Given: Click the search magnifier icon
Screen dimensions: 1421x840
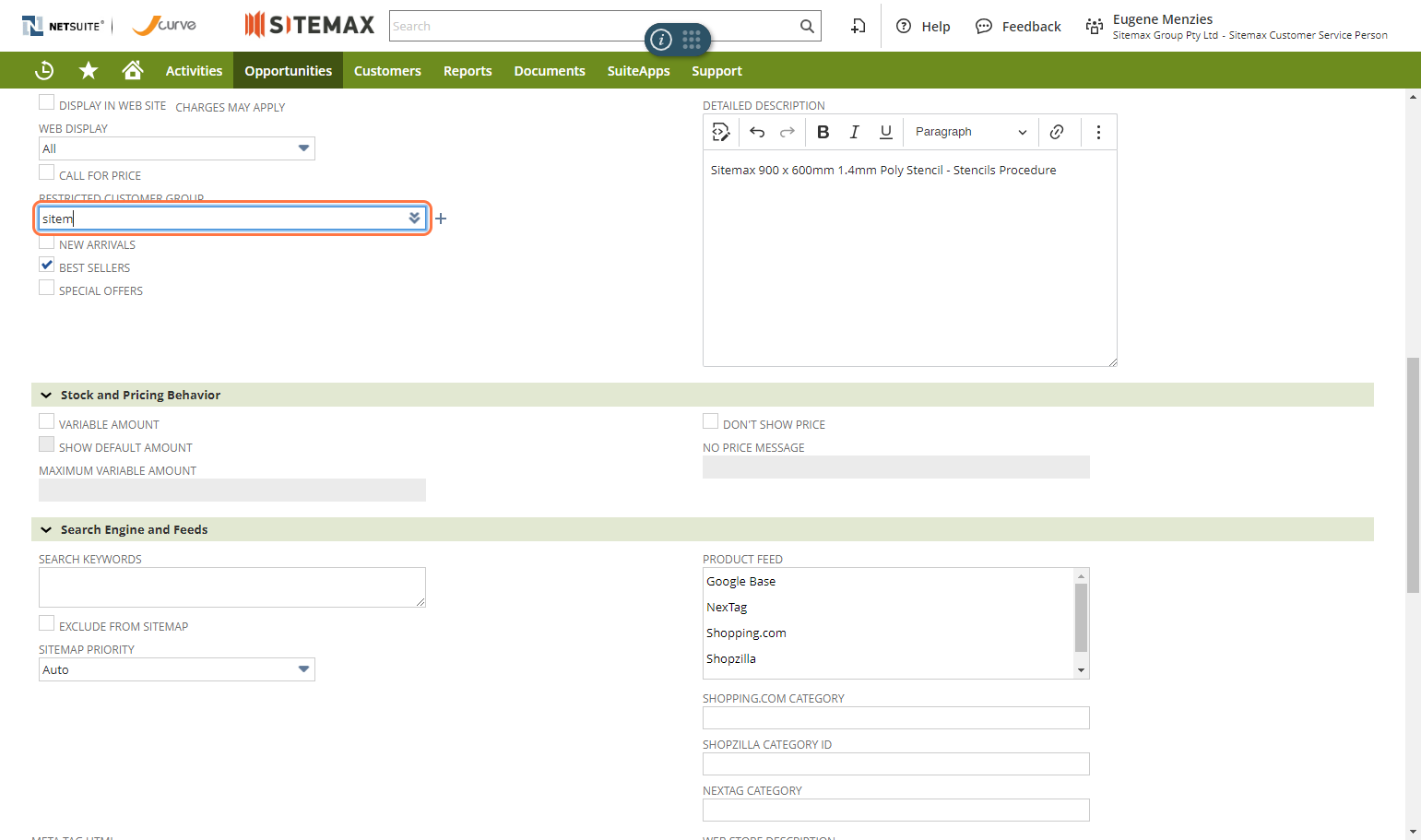Looking at the screenshot, I should click(807, 26).
